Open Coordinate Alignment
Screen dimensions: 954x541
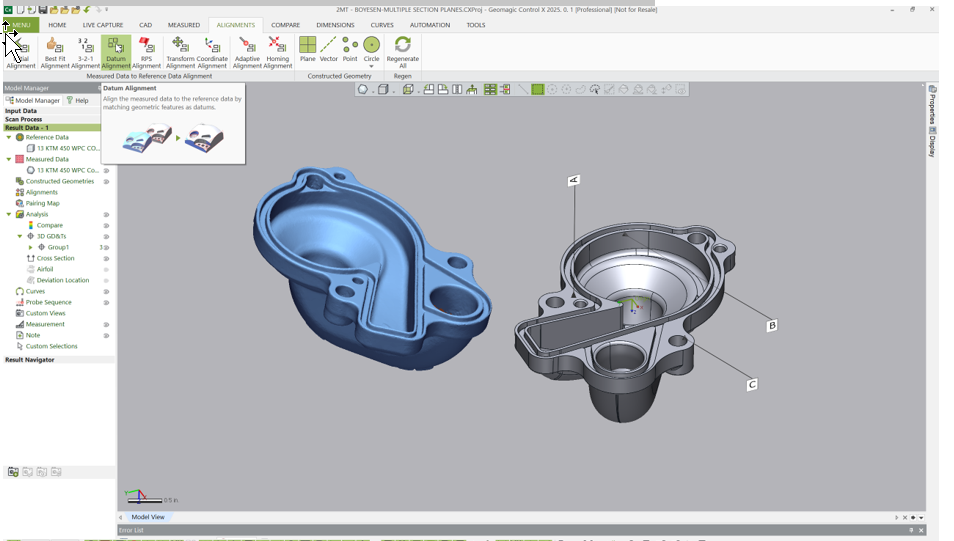(x=212, y=52)
